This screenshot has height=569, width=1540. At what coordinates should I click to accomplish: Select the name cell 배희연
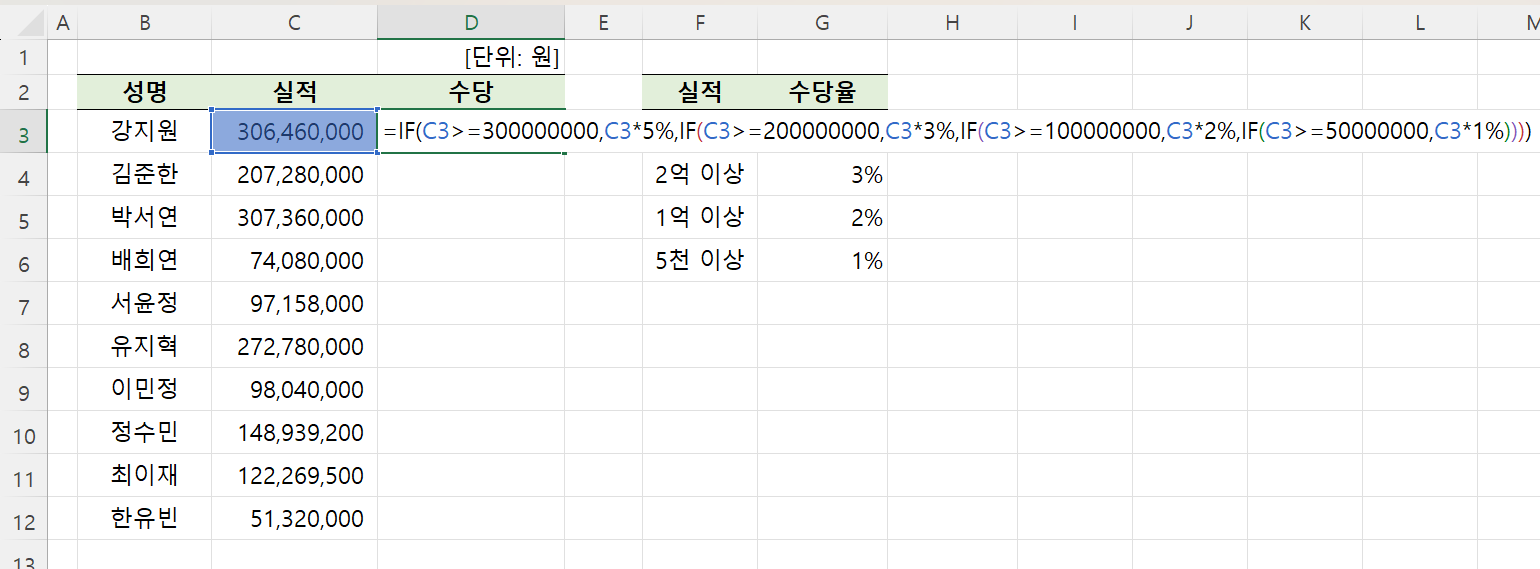145,261
